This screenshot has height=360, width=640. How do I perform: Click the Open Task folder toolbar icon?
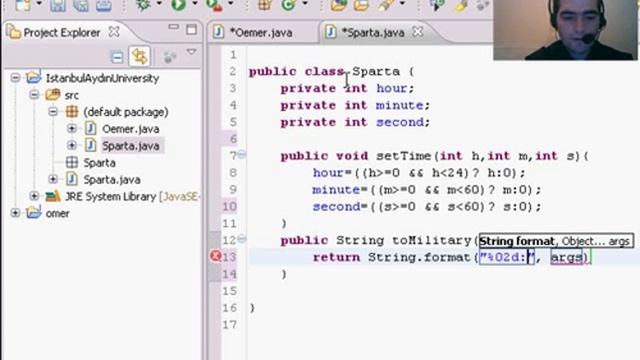coord(361,5)
